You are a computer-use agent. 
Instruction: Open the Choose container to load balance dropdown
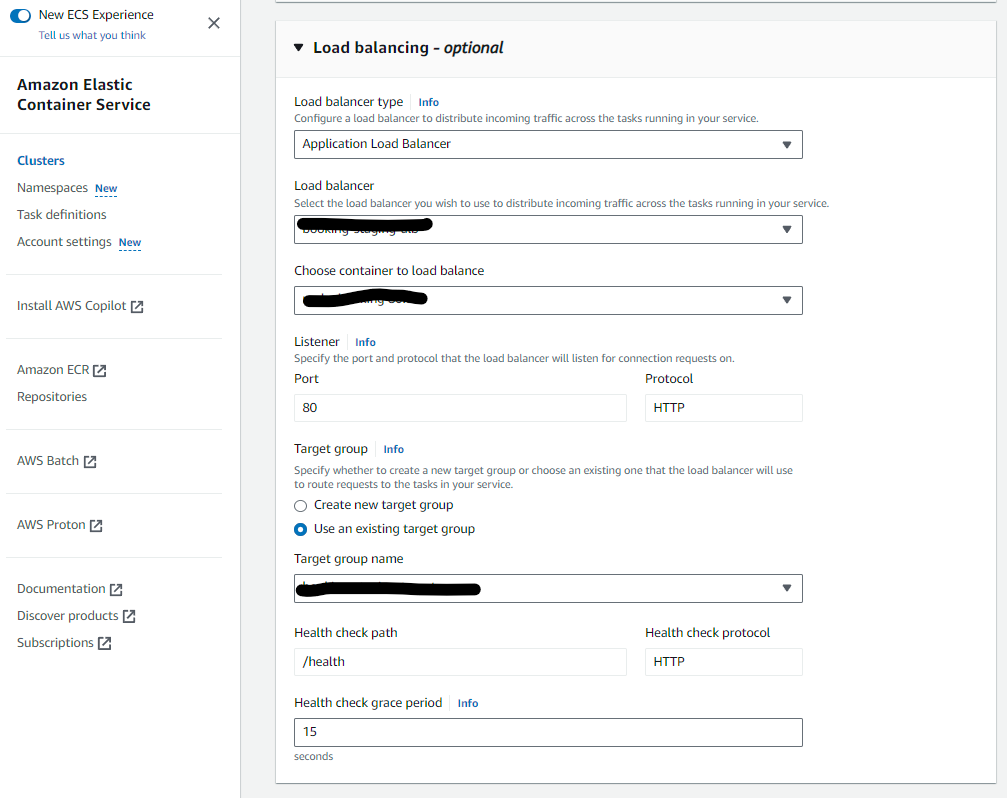548,300
